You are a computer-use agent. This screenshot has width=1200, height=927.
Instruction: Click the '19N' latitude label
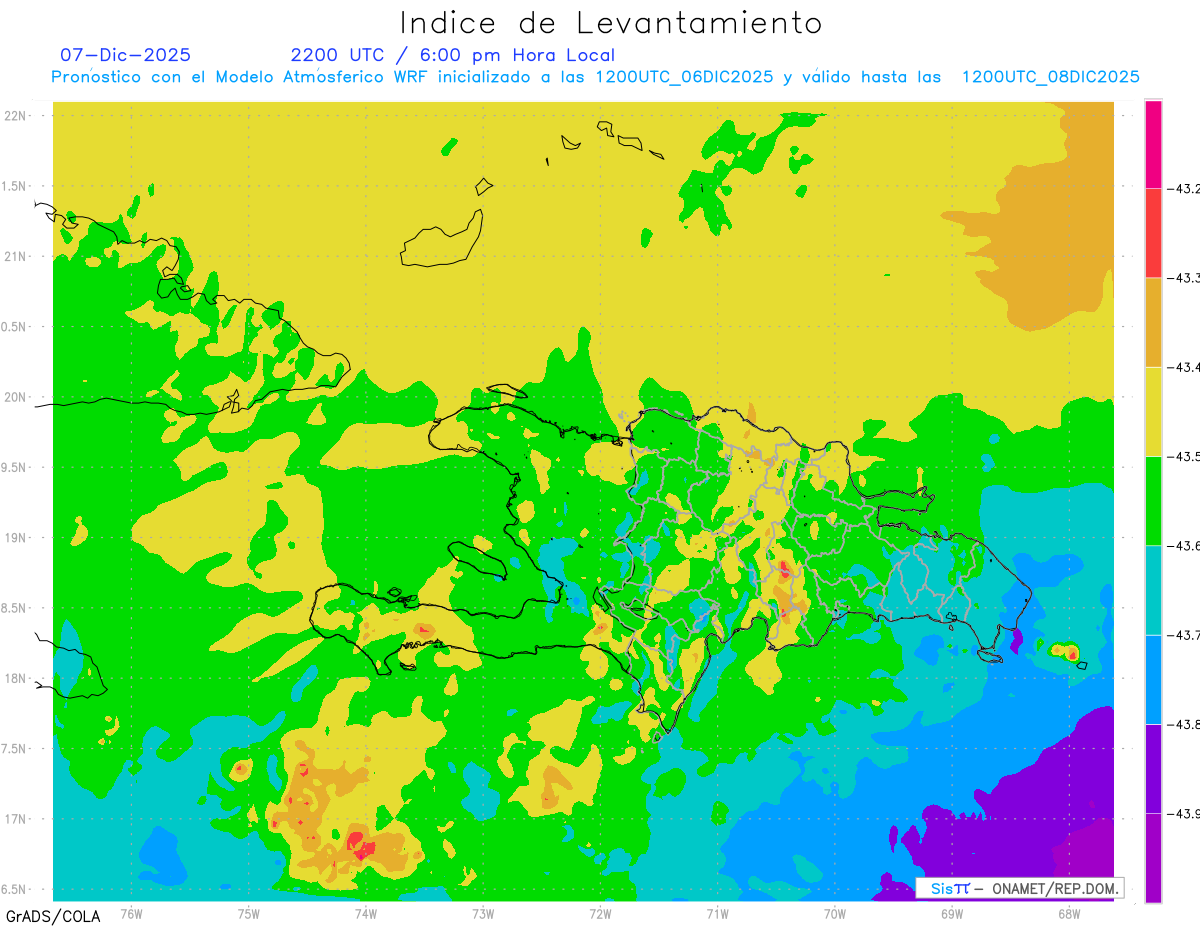click(15, 538)
